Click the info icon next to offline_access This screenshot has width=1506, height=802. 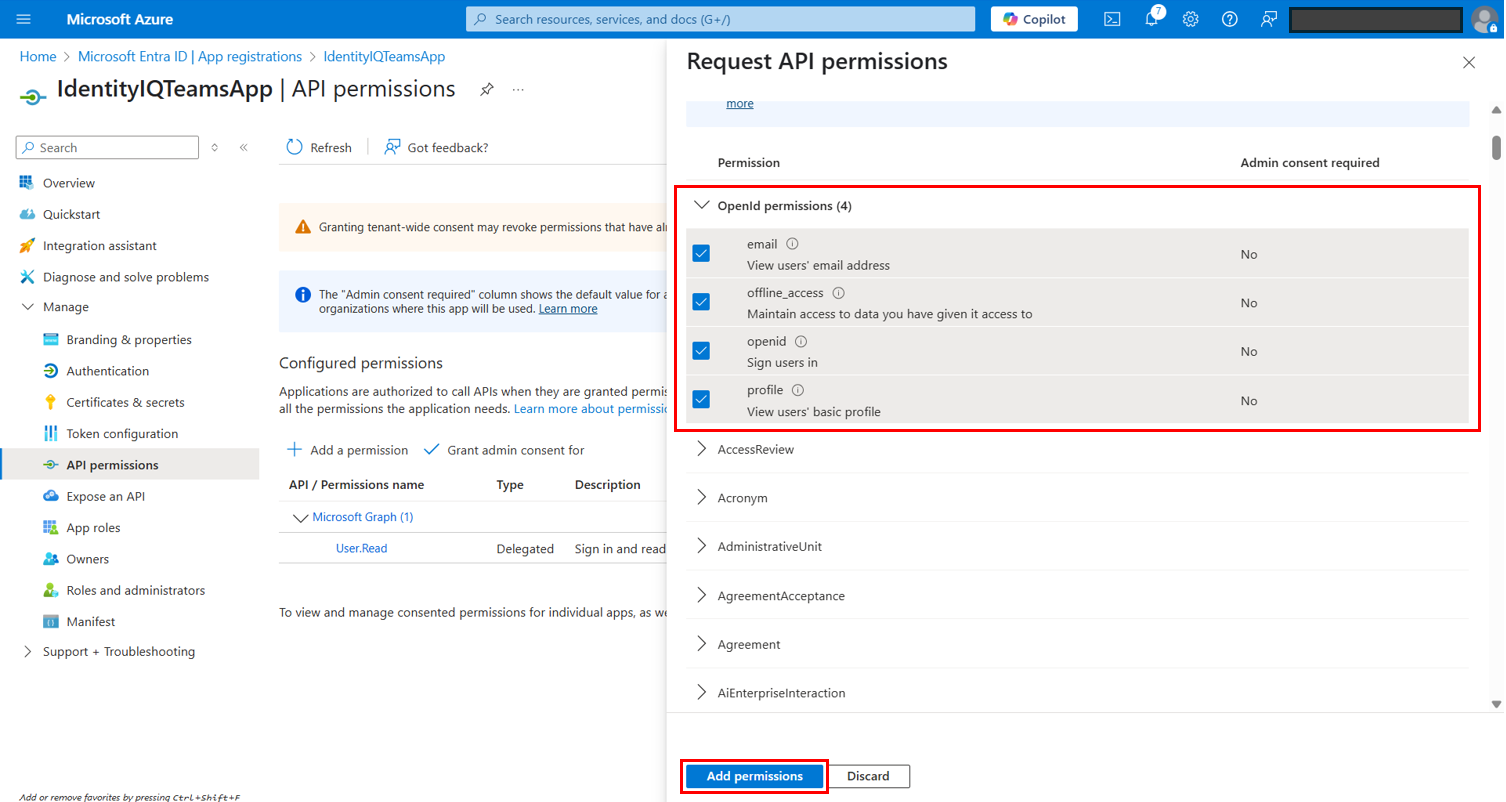click(838, 293)
